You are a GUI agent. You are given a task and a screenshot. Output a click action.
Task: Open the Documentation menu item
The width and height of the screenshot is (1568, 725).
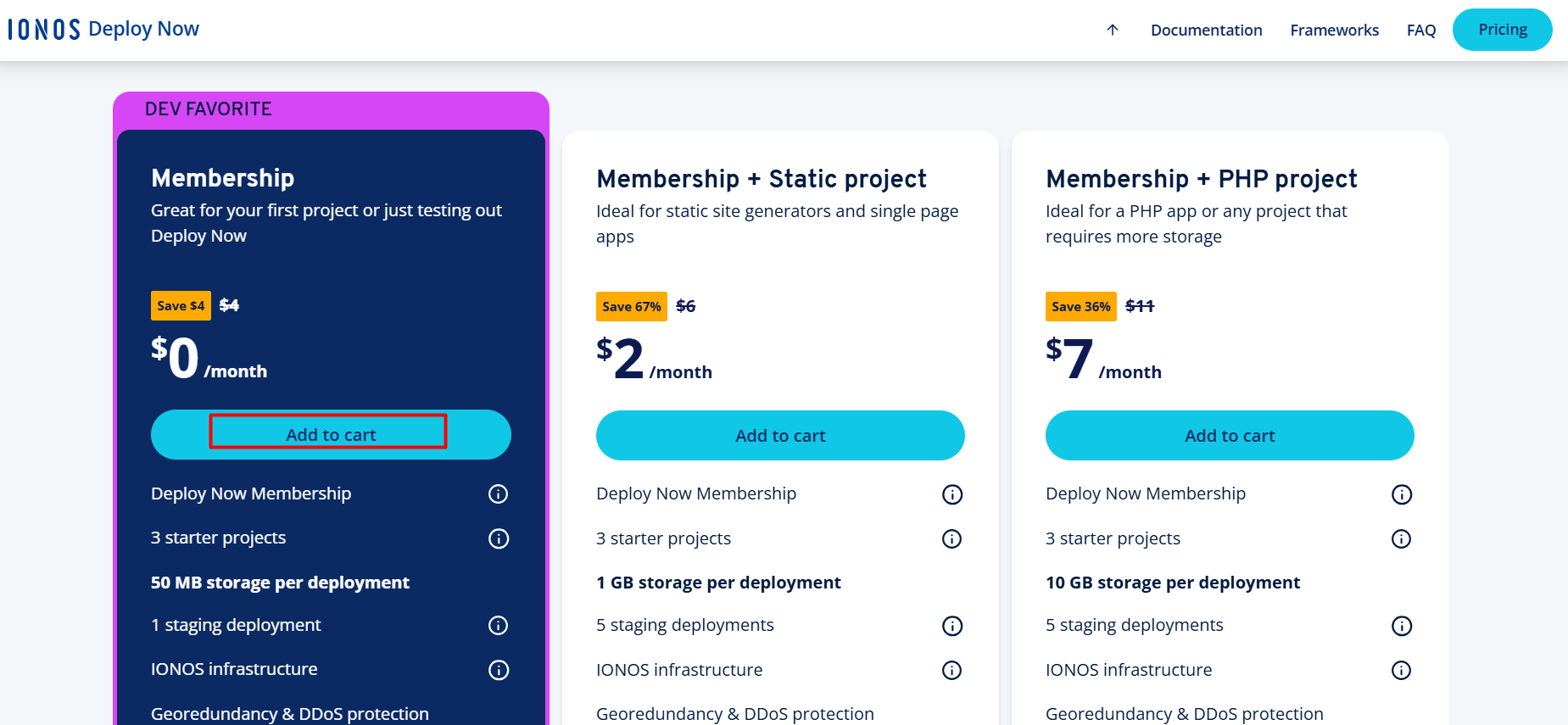click(1206, 30)
